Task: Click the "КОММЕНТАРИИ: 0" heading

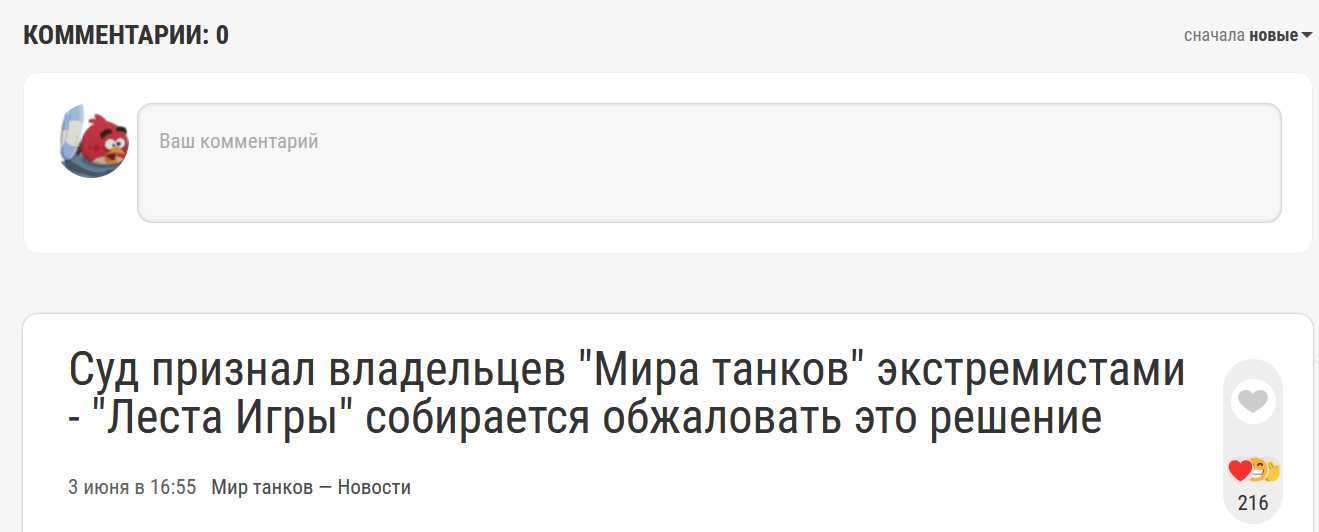Action: (126, 35)
